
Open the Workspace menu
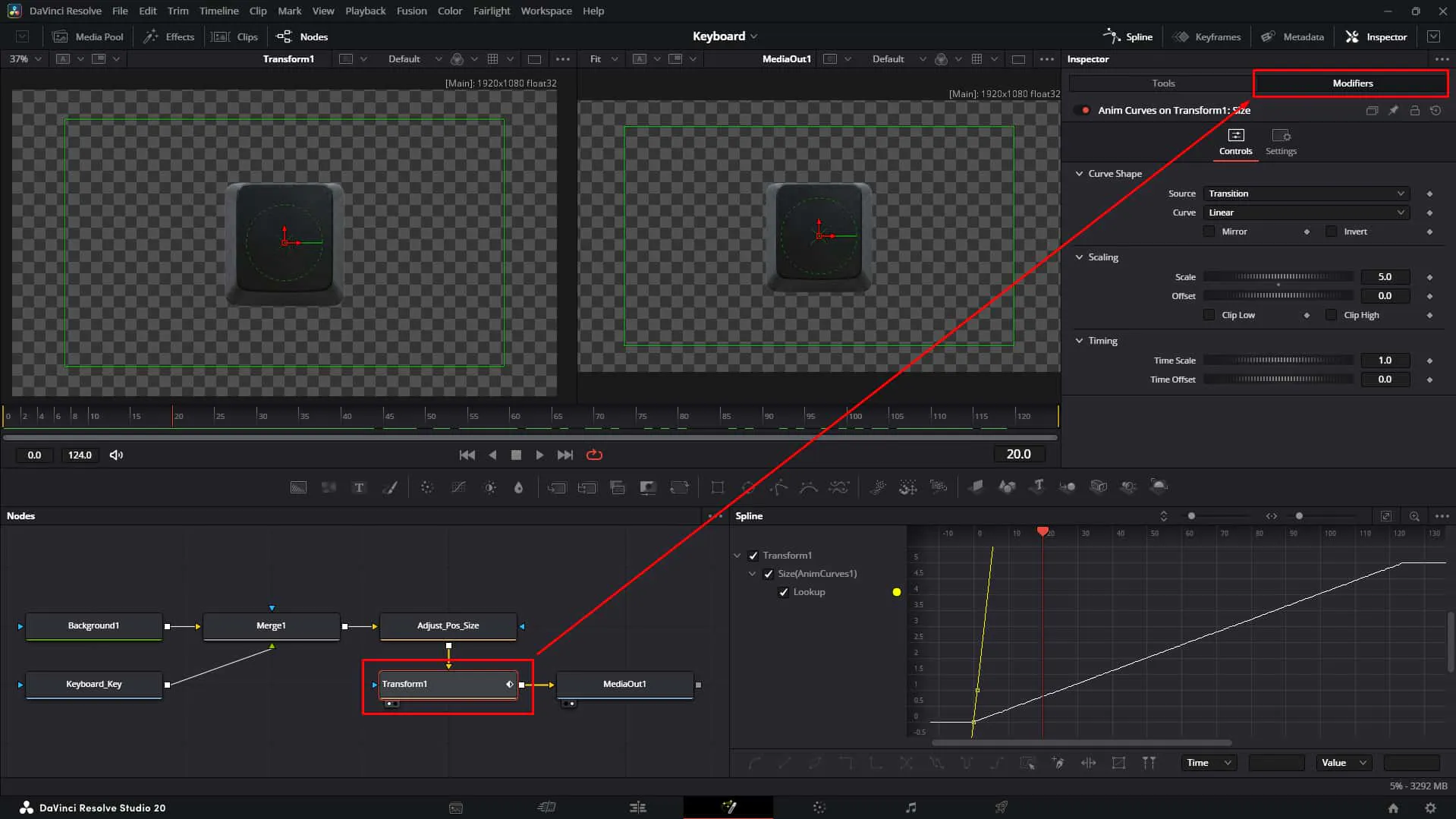546,11
